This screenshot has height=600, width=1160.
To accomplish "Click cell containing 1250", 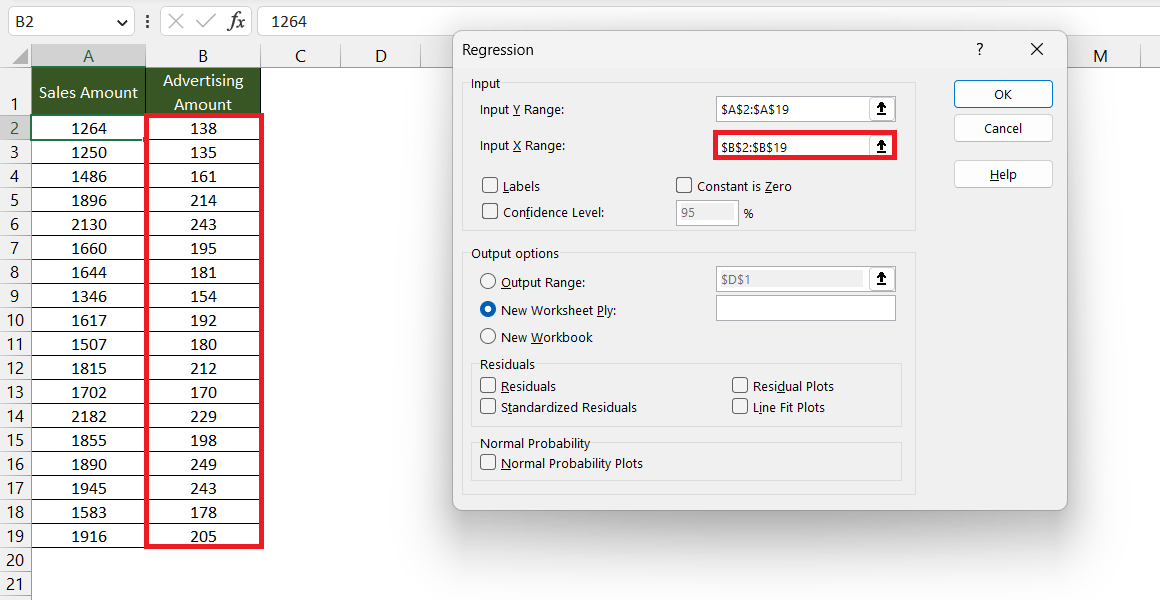I will tap(89, 152).
